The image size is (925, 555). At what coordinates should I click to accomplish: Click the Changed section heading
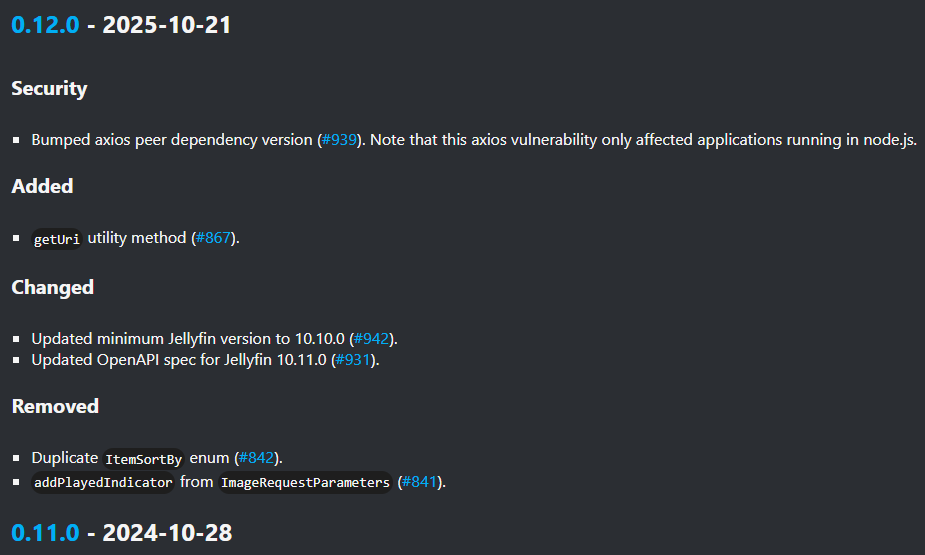pyautogui.click(x=52, y=288)
